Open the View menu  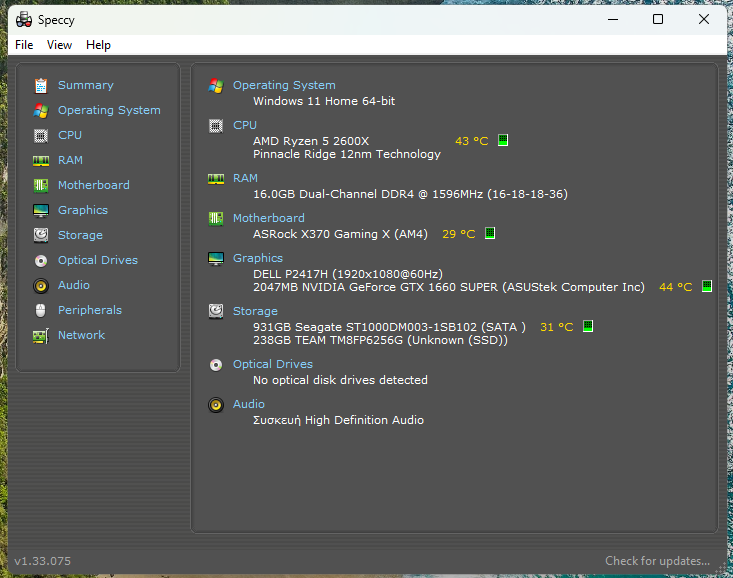[60, 45]
